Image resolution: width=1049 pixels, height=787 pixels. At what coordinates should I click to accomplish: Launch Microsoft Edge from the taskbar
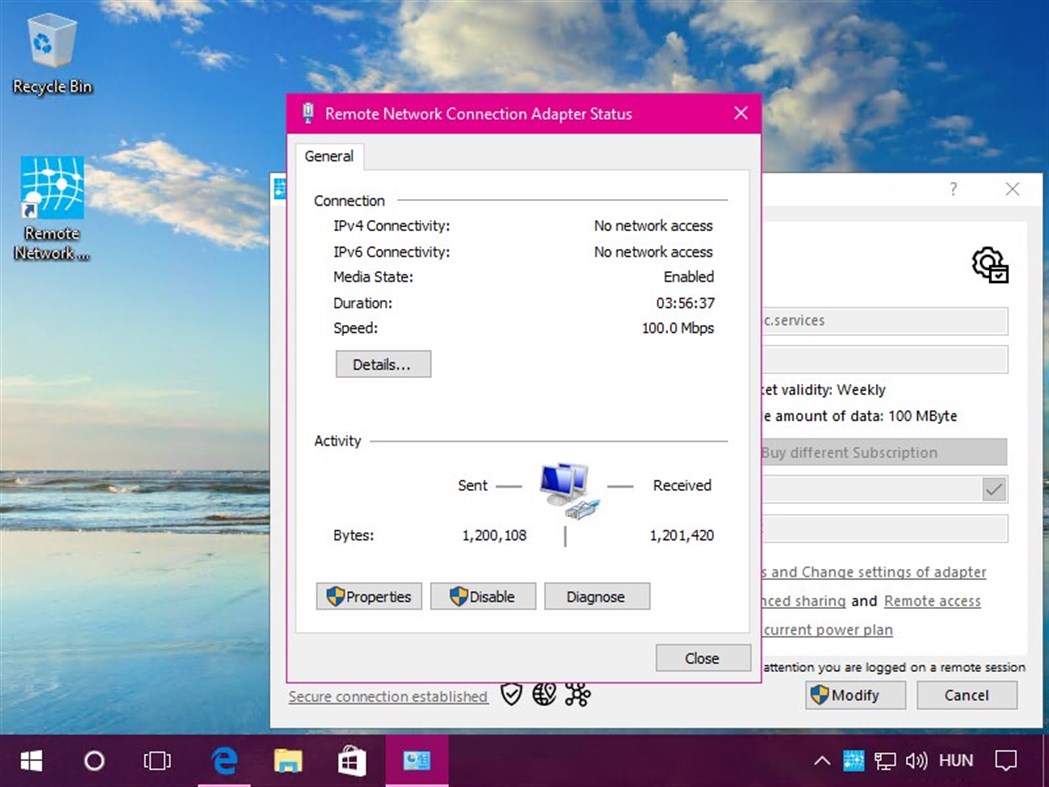224,760
